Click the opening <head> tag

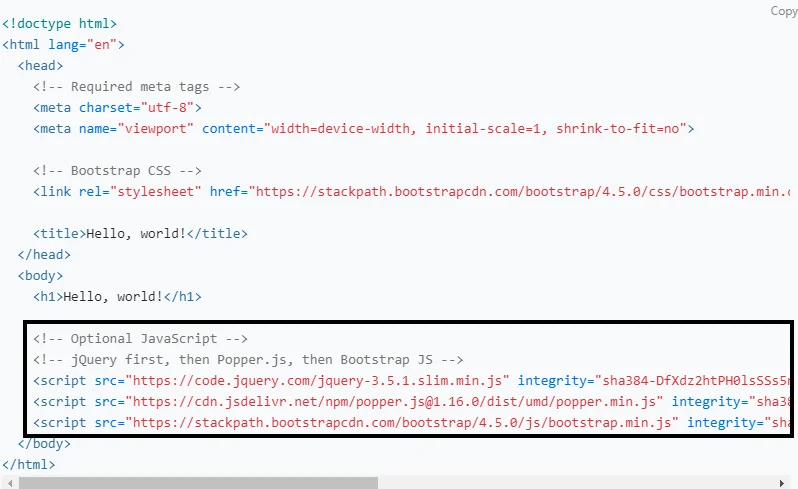click(x=40, y=66)
